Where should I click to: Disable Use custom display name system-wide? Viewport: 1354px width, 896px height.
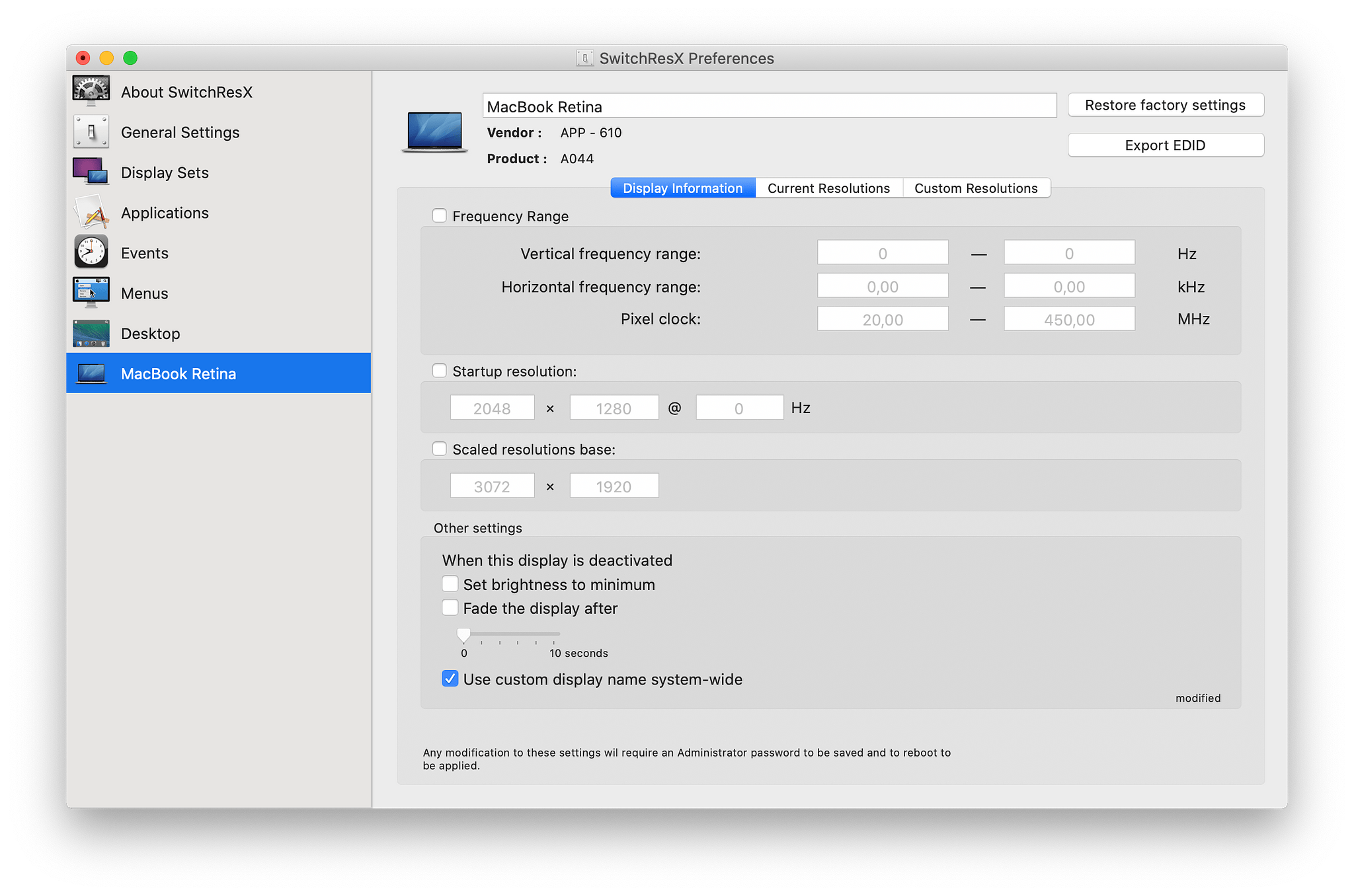point(448,679)
